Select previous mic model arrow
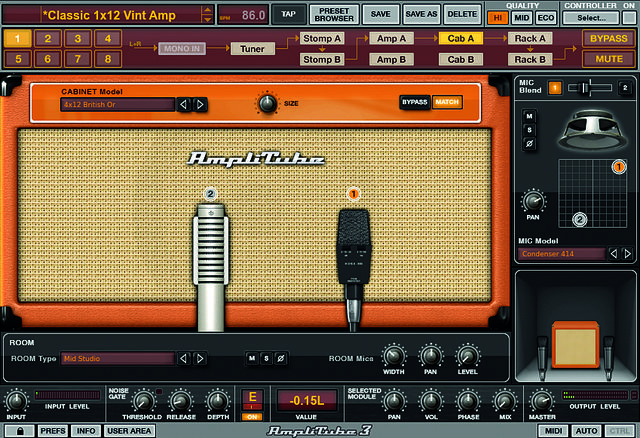 [613, 254]
